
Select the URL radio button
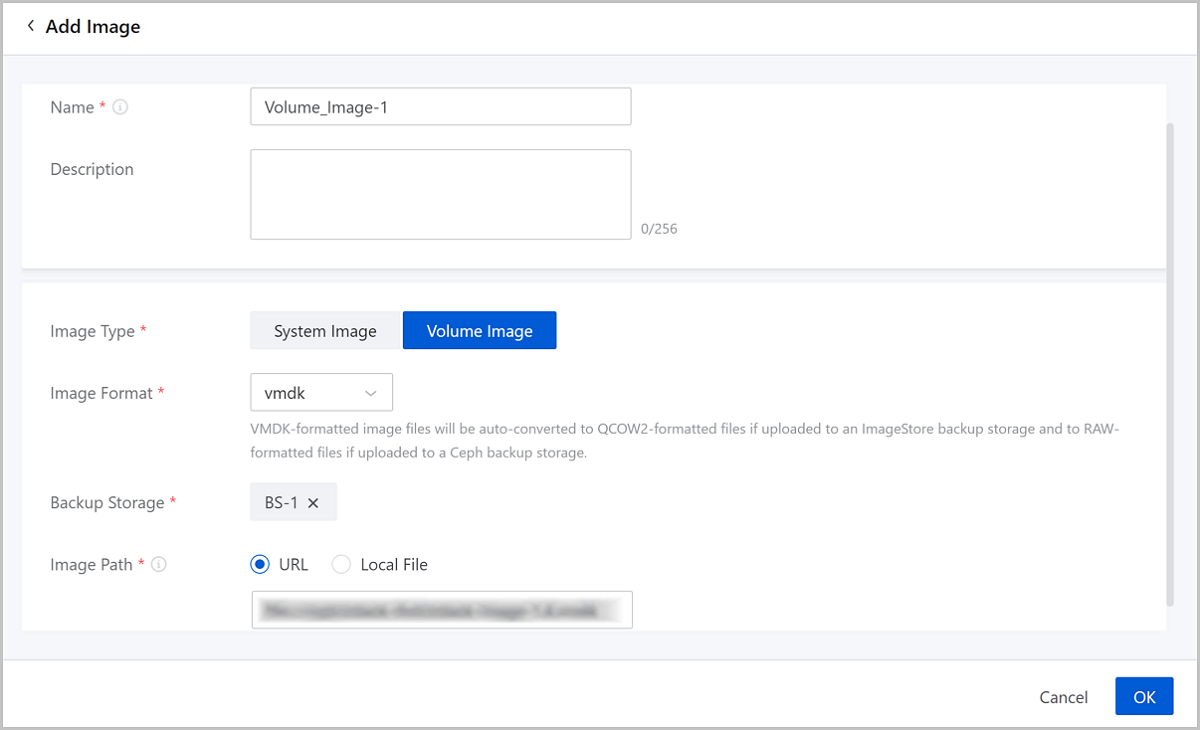click(x=260, y=565)
